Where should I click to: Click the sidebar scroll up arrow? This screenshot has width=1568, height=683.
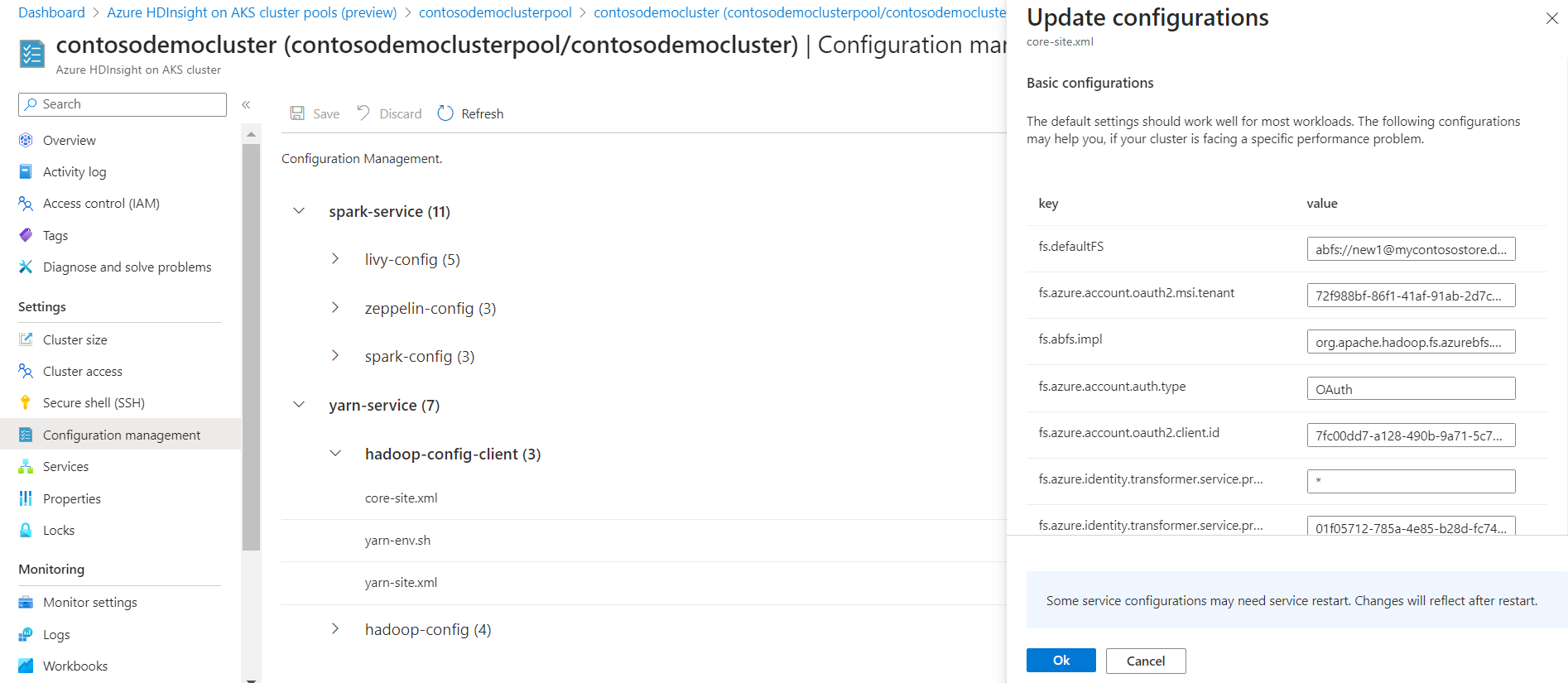(251, 133)
